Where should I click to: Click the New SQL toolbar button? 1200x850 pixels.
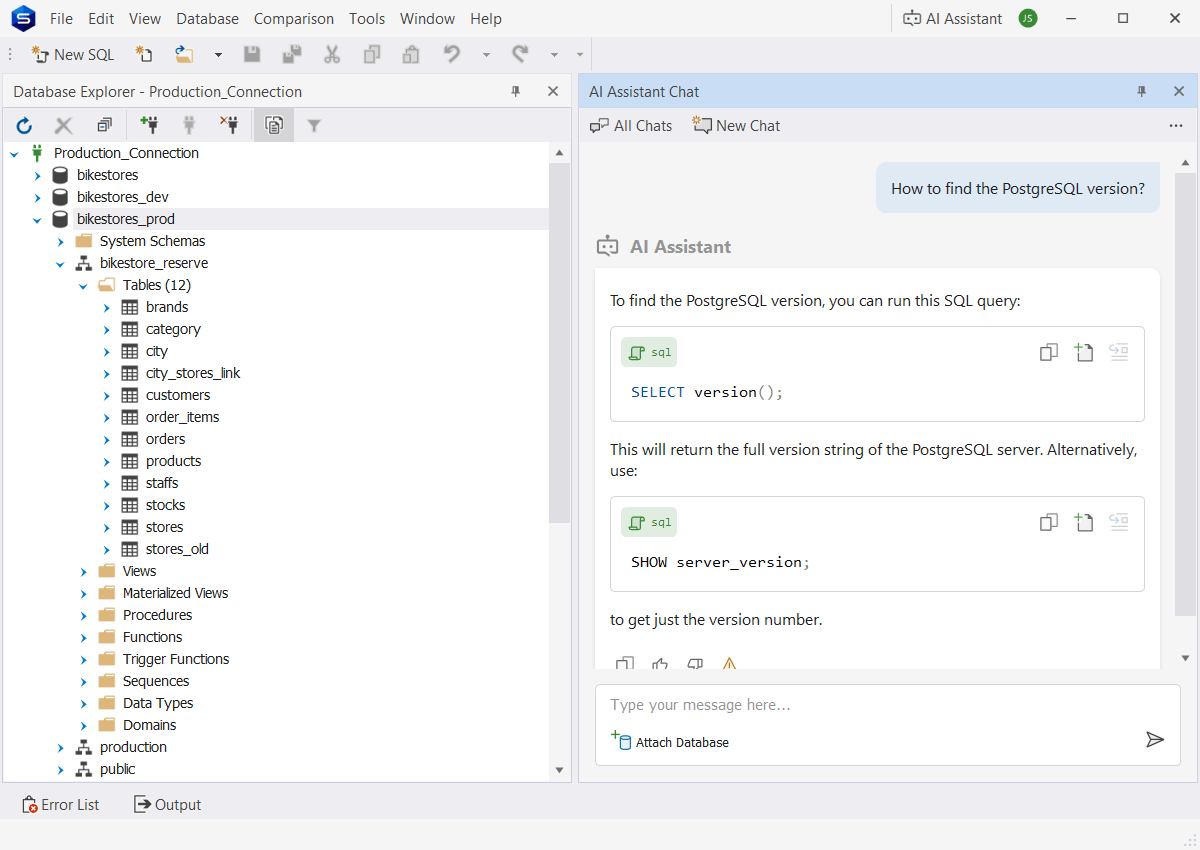click(x=73, y=55)
